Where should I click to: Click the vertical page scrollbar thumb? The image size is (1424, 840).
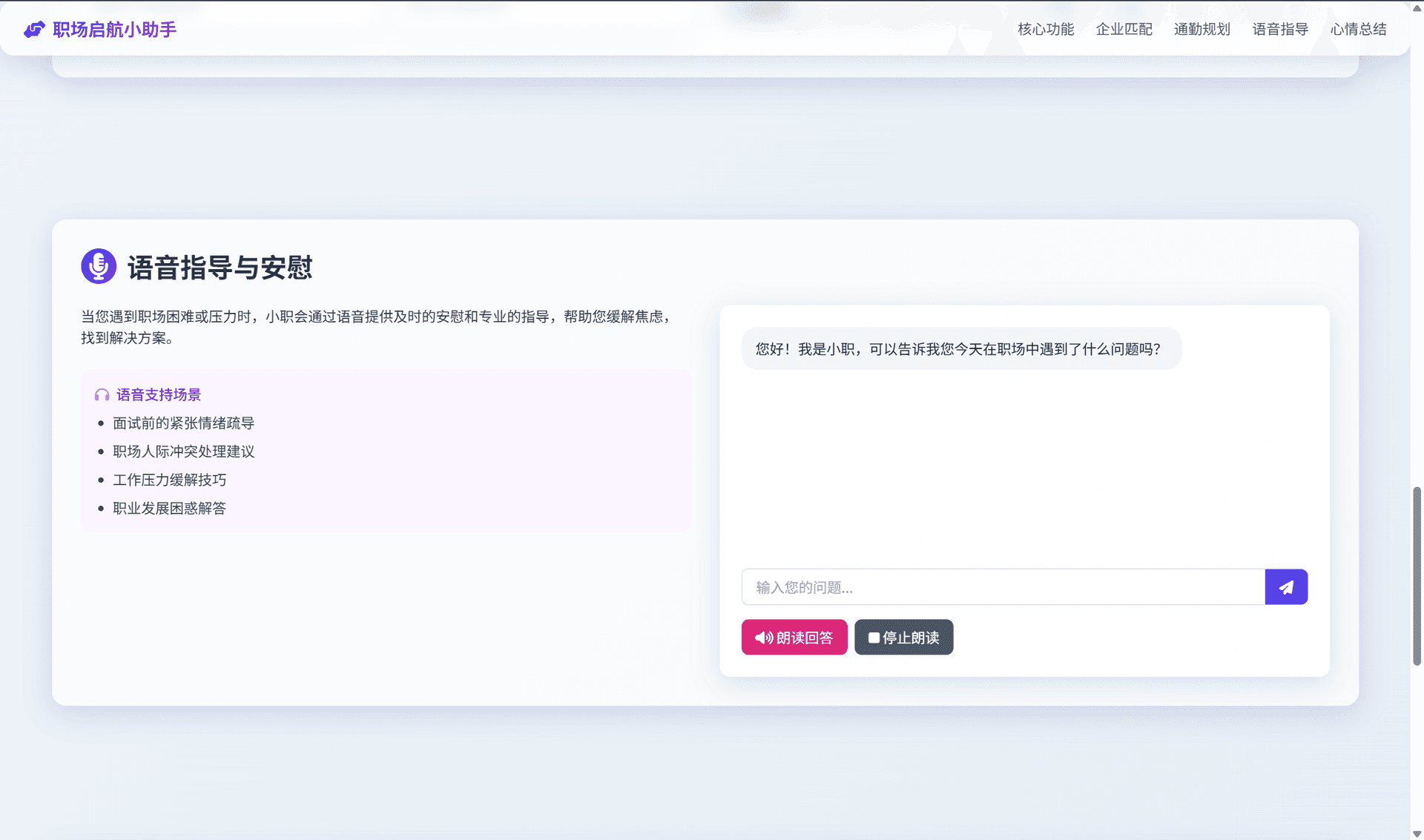click(1417, 575)
